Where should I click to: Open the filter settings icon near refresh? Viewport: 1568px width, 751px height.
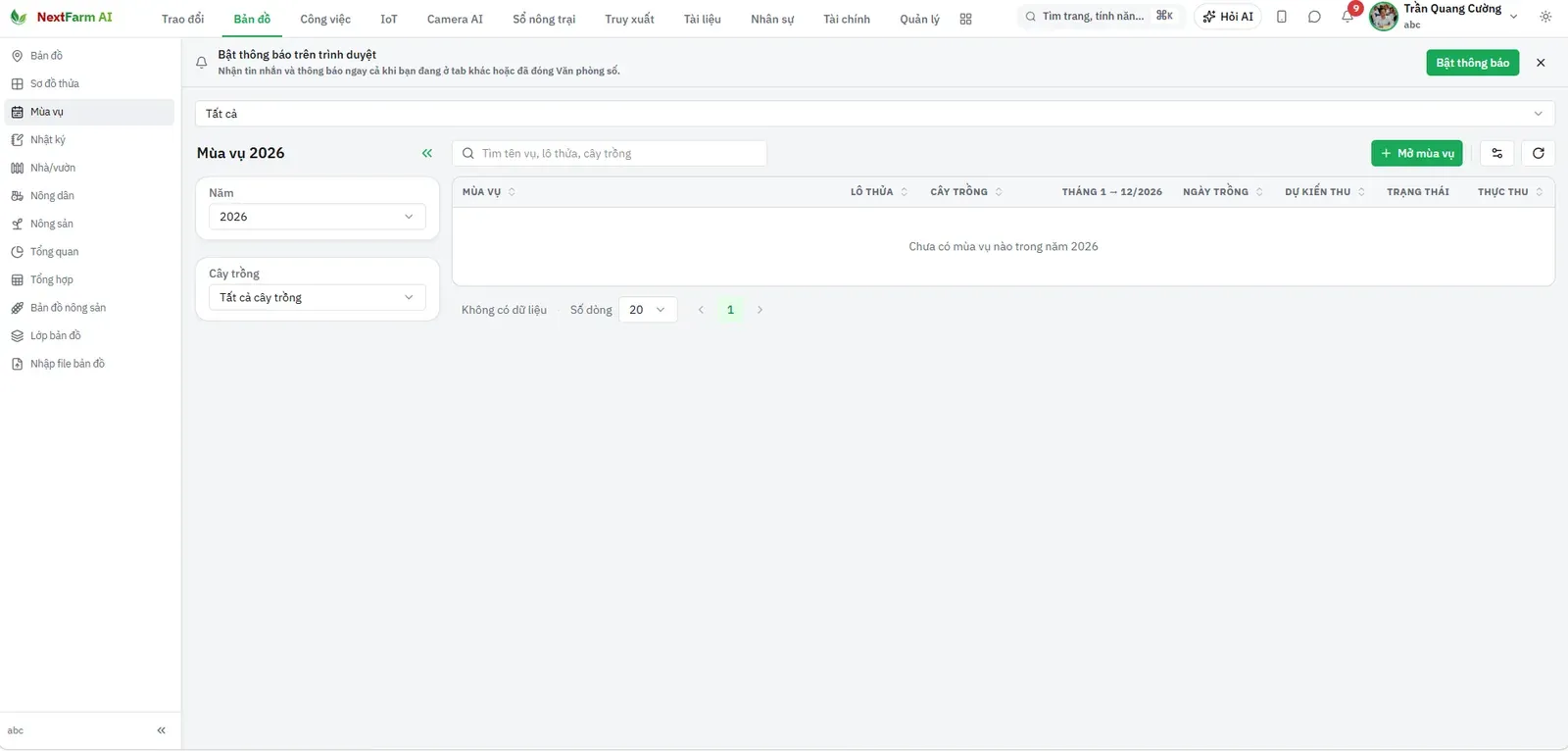[1497, 153]
